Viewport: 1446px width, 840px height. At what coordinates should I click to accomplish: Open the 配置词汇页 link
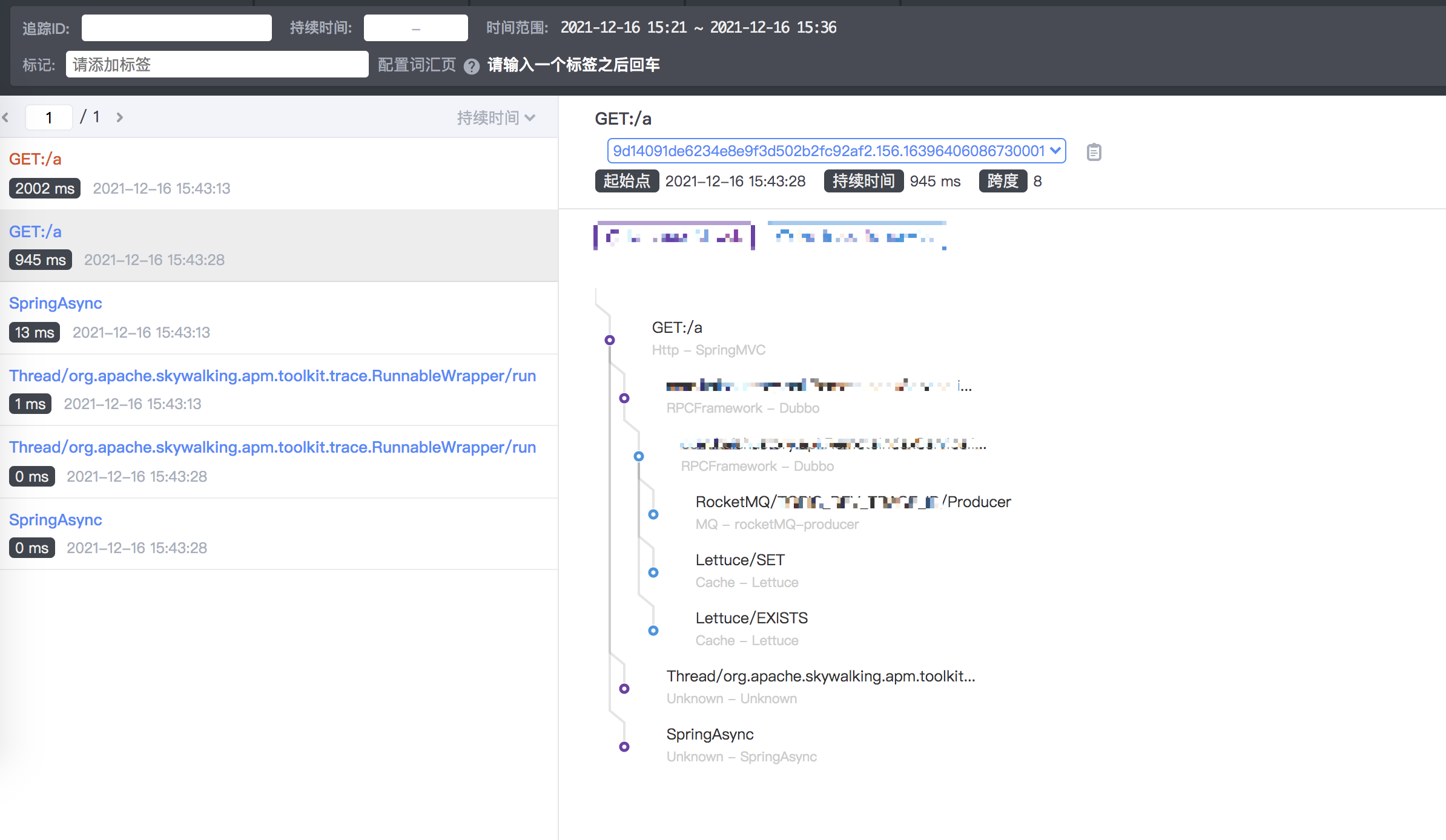pos(415,65)
